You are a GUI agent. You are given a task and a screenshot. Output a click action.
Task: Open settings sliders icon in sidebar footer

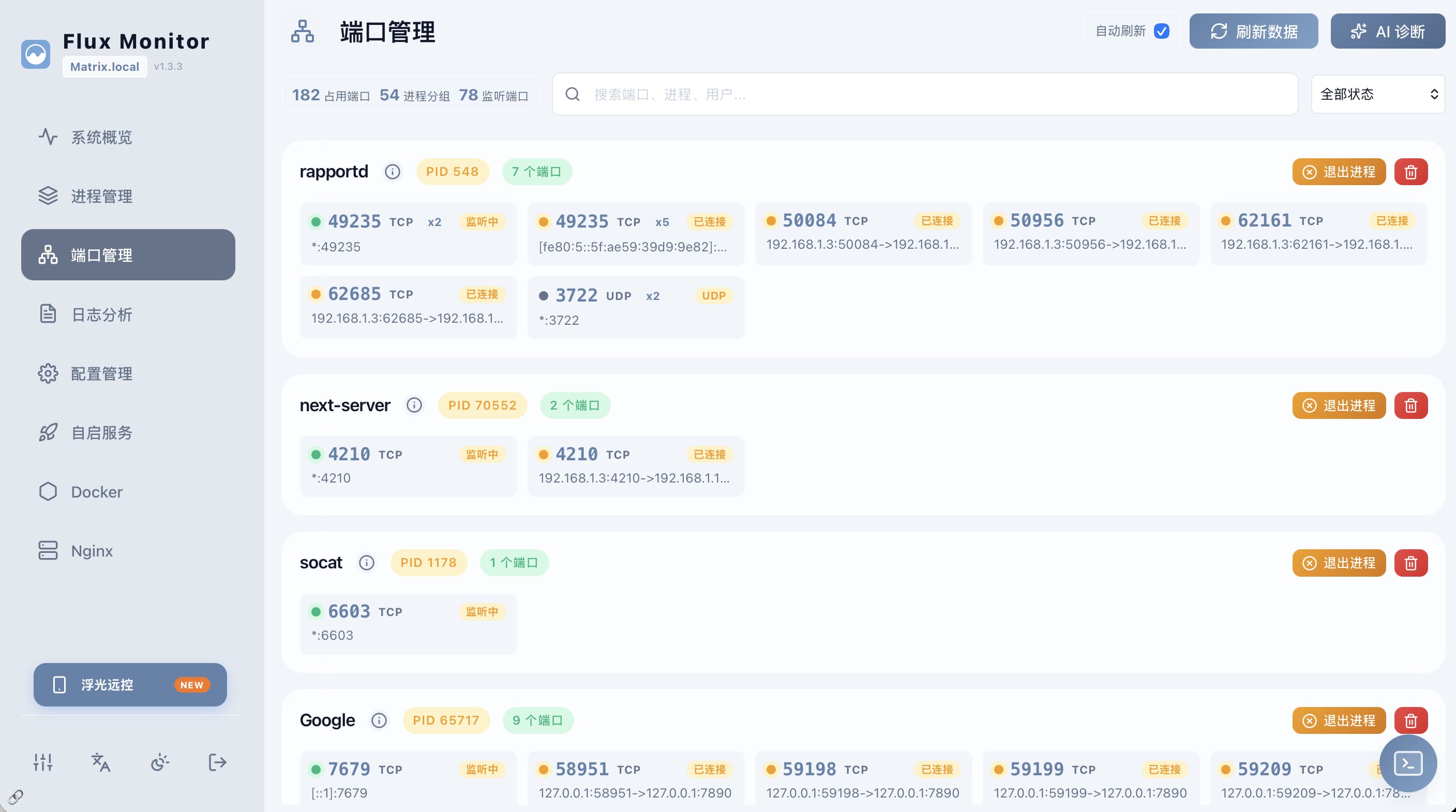pos(43,762)
